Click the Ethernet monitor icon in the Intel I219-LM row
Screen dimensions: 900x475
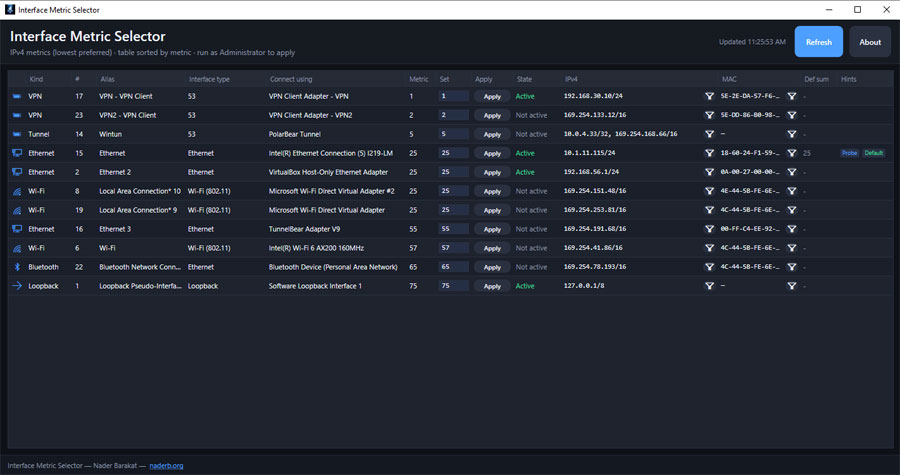coord(17,153)
